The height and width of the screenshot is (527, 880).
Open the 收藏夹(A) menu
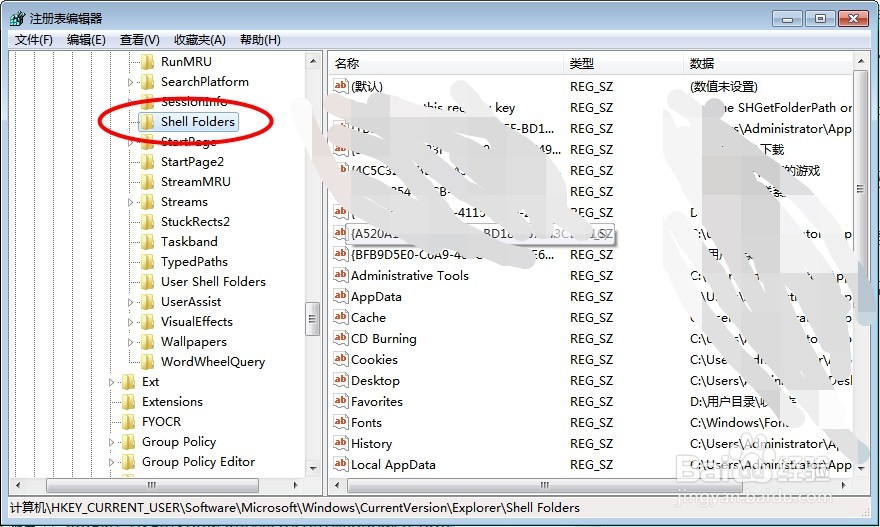point(199,40)
